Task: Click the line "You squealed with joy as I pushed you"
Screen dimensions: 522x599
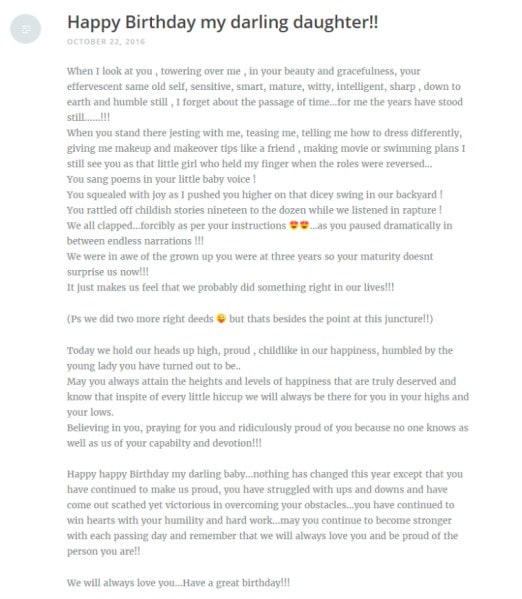Action: click(x=255, y=195)
